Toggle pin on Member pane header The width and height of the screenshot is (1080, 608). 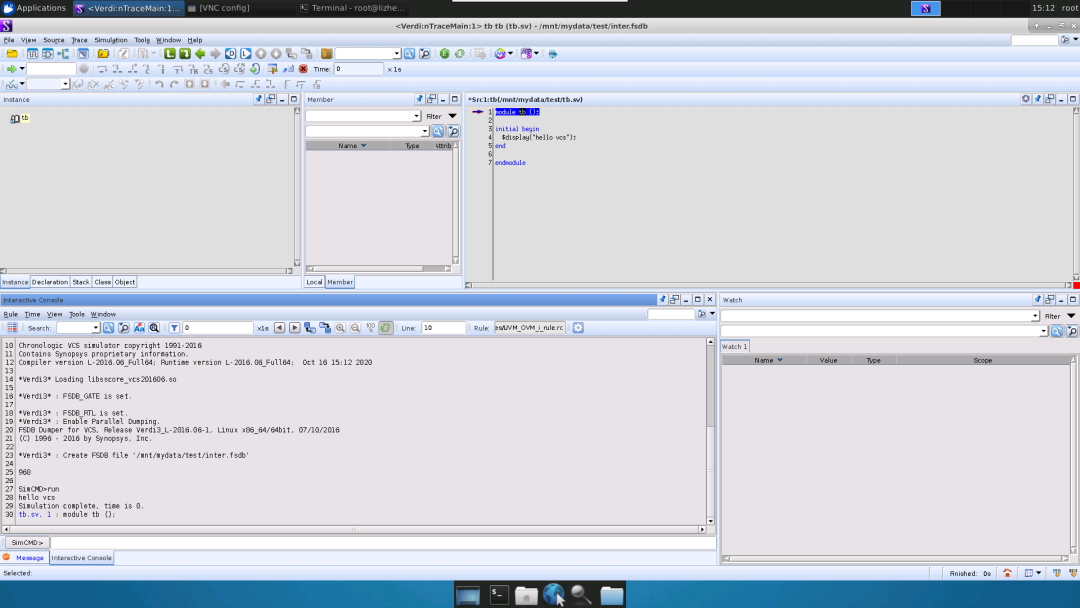point(419,99)
